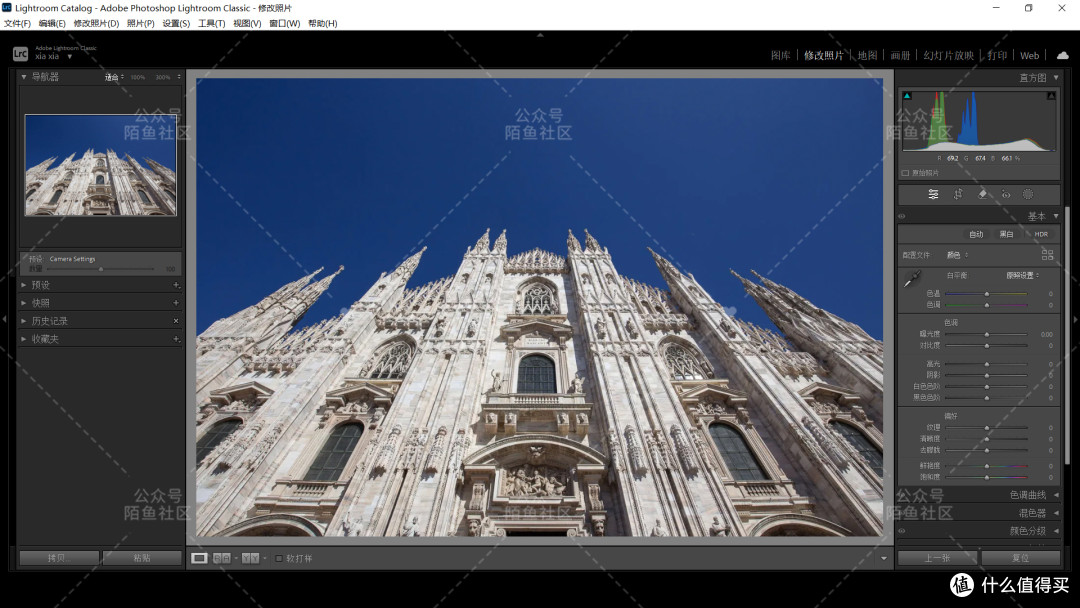The width and height of the screenshot is (1080, 608).
Task: Open the Settings menu
Action: click(x=176, y=23)
